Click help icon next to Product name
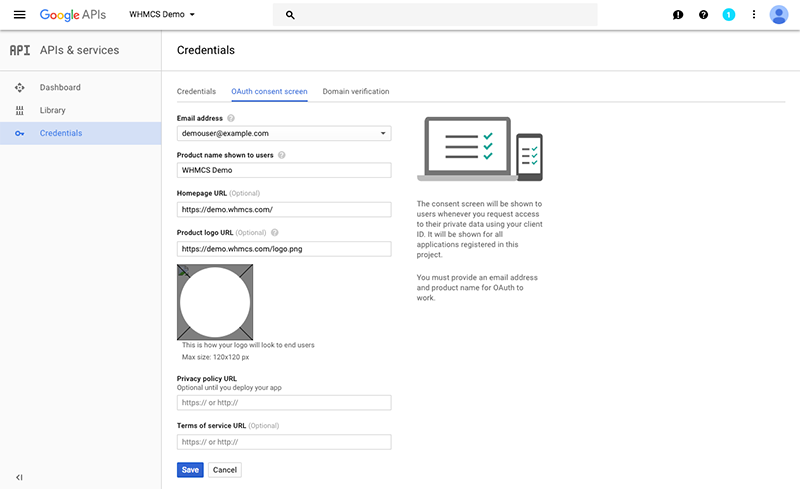 [282, 155]
